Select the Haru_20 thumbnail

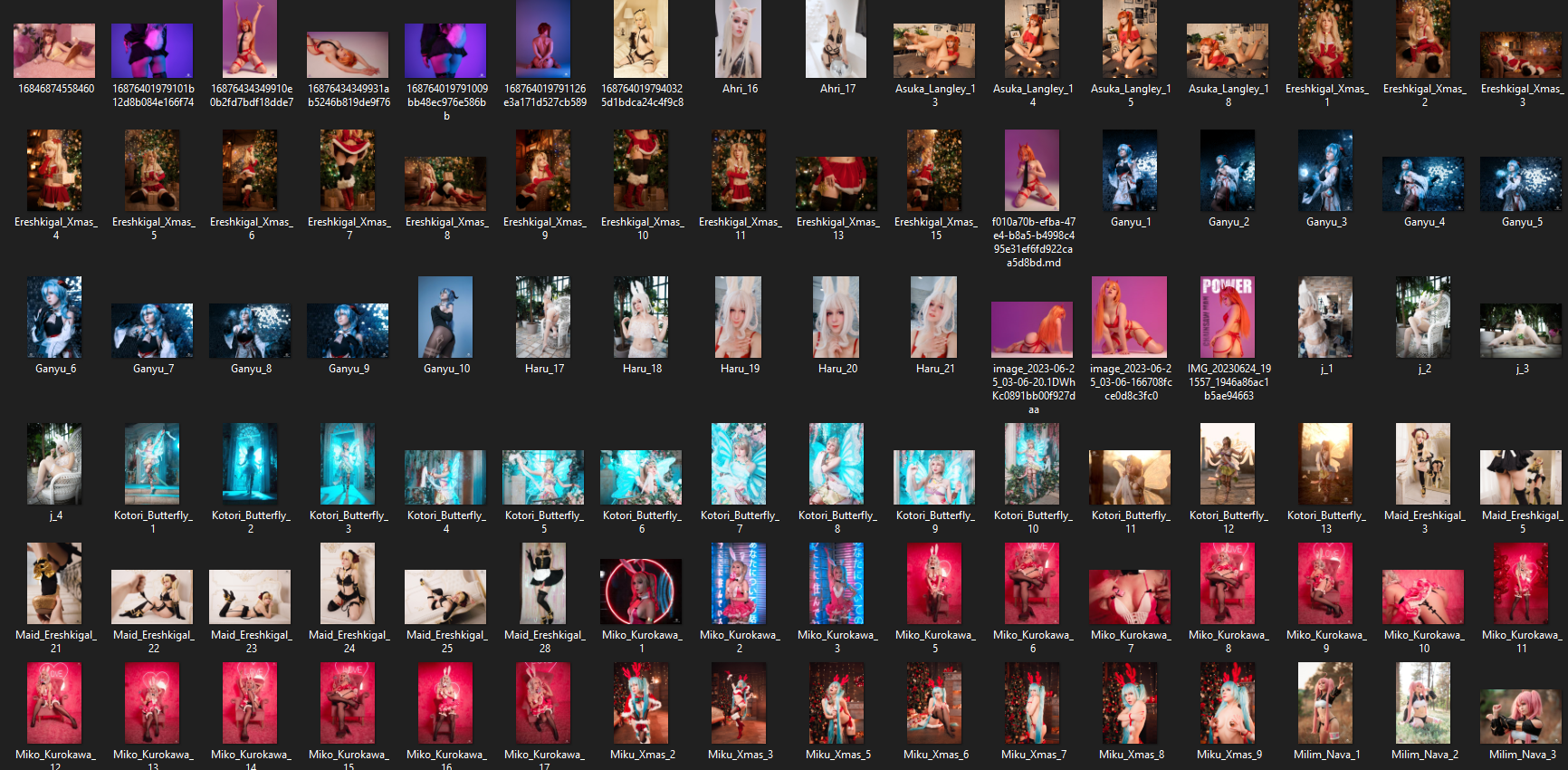tap(837, 317)
